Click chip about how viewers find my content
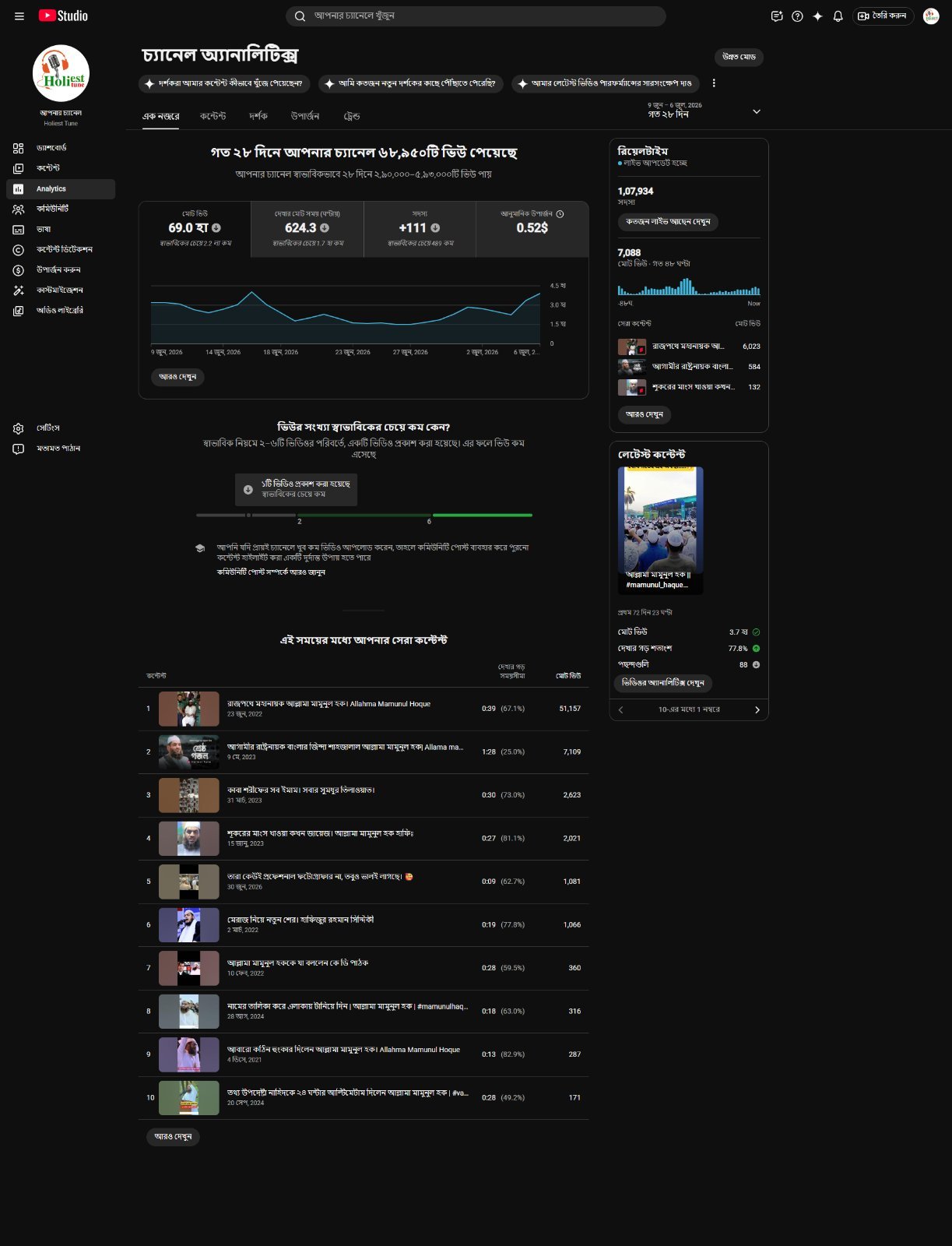Image resolution: width=952 pixels, height=1246 pixels. 224,83
